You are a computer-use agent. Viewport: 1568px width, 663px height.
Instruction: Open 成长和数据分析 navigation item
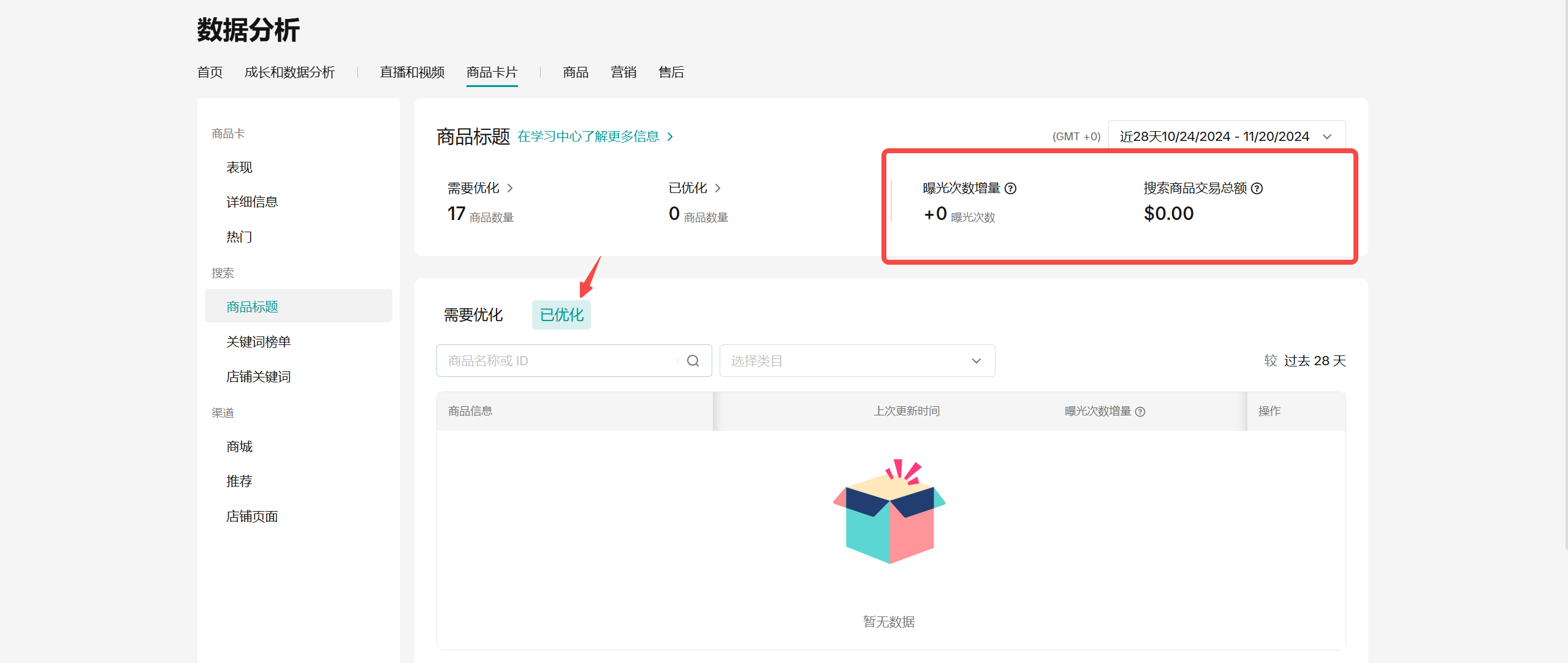click(x=289, y=72)
